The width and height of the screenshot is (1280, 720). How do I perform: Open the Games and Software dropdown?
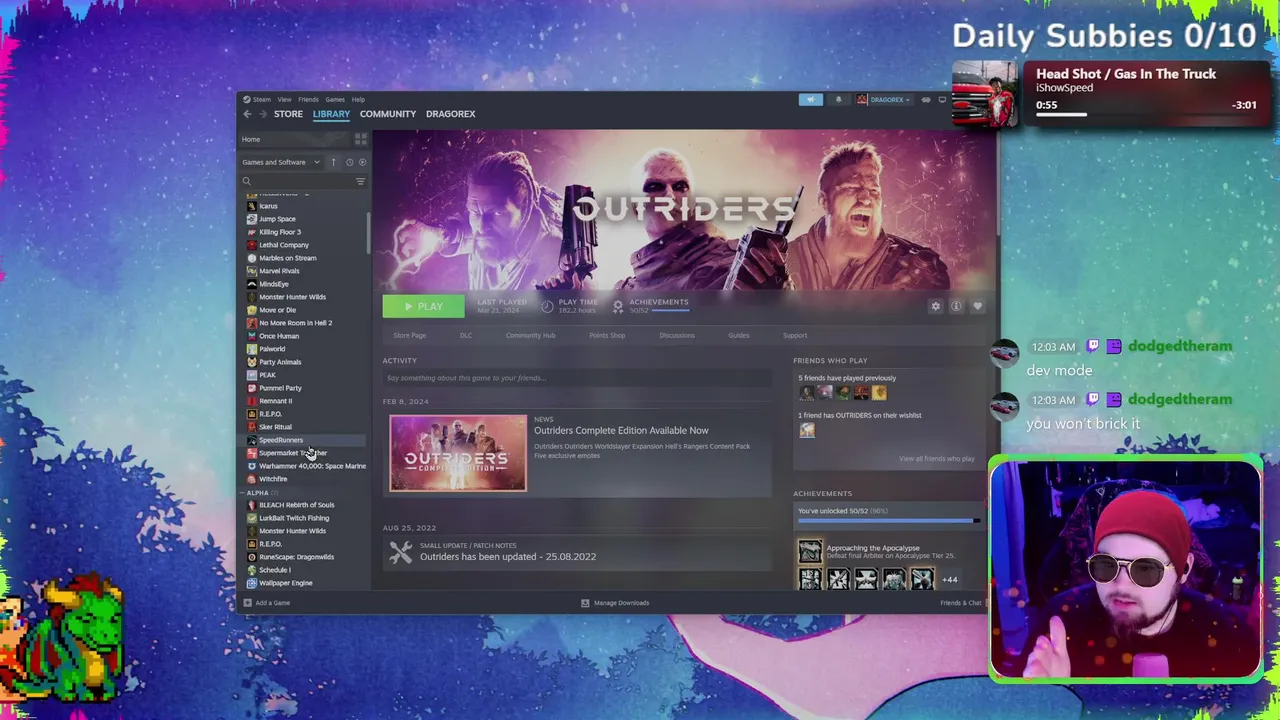[x=281, y=162]
